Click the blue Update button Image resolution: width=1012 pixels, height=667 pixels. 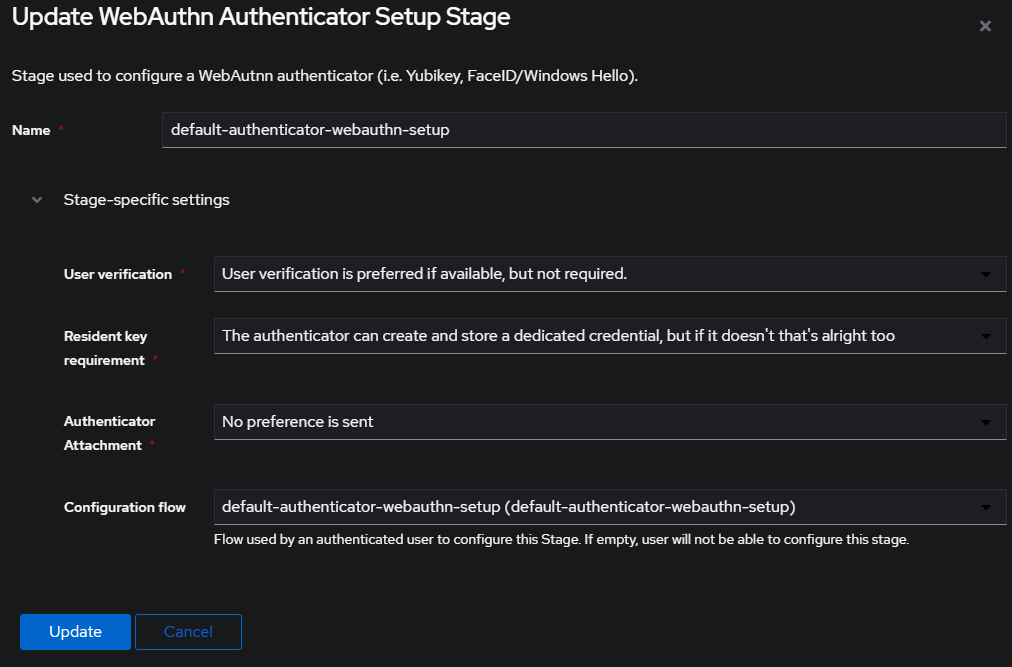pyautogui.click(x=76, y=631)
